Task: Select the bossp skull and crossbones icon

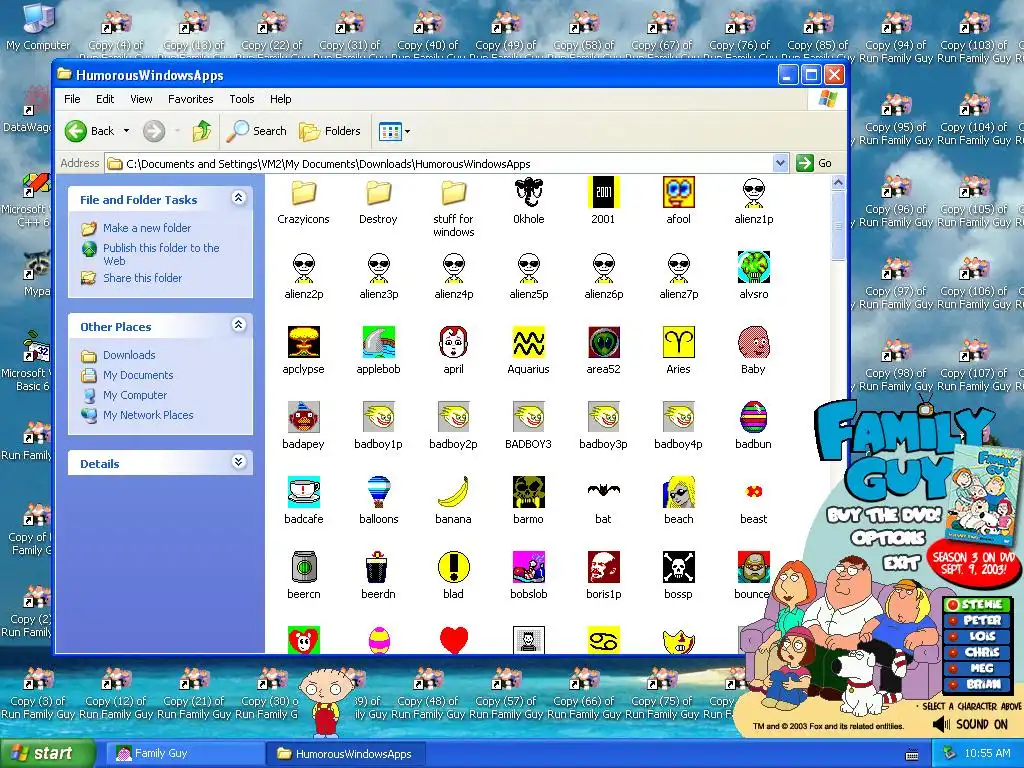Action: (x=679, y=567)
